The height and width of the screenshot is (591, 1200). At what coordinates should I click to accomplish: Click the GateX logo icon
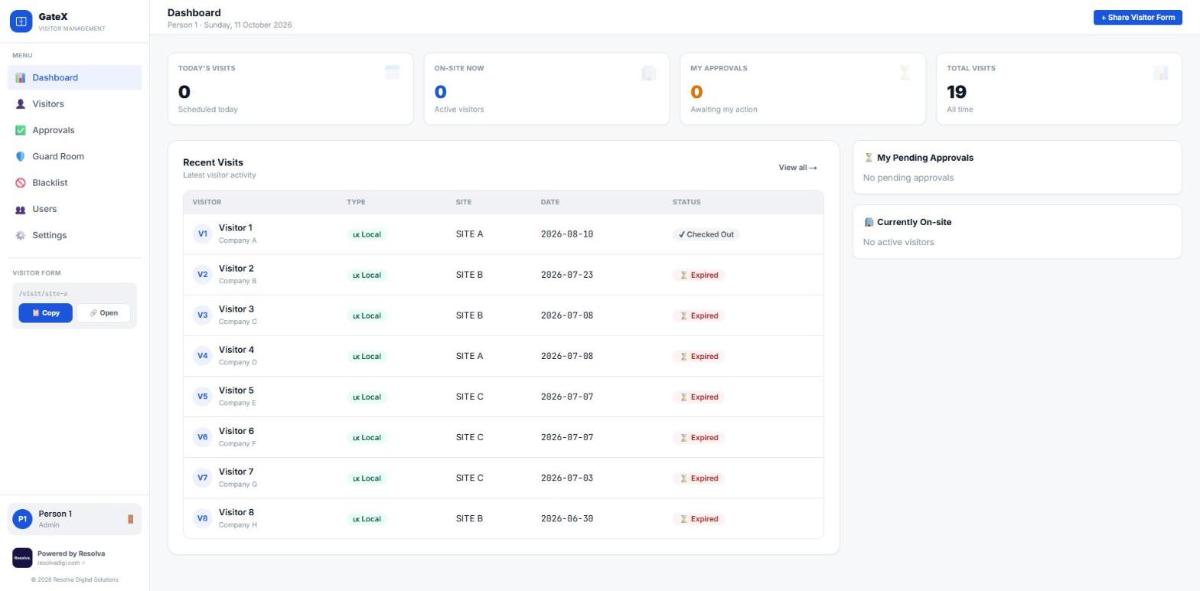(21, 20)
